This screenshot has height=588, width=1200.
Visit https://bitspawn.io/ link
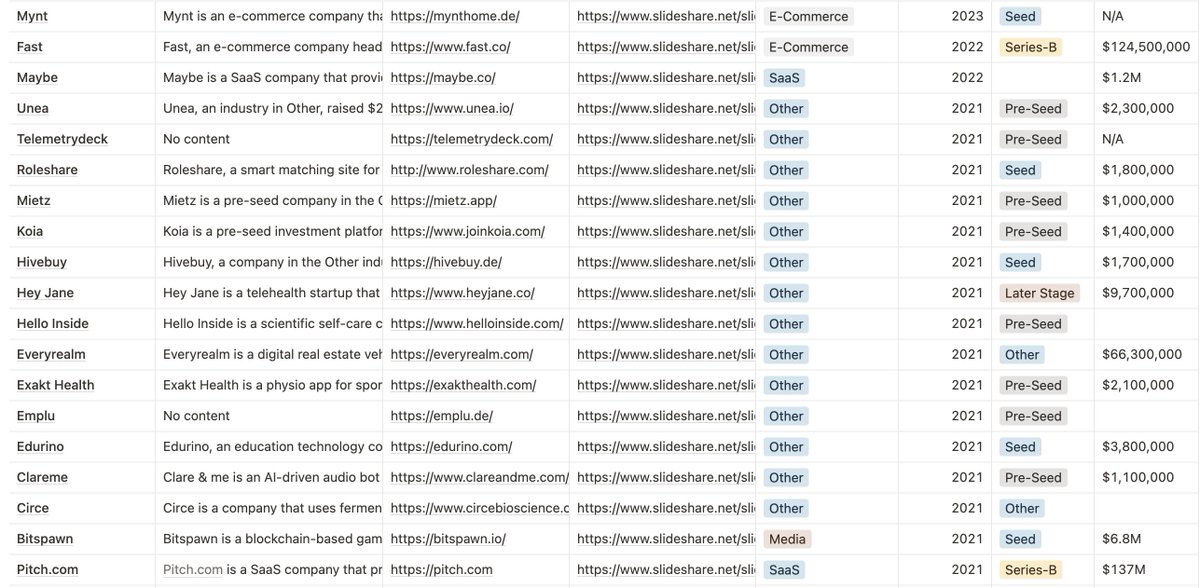tap(448, 539)
